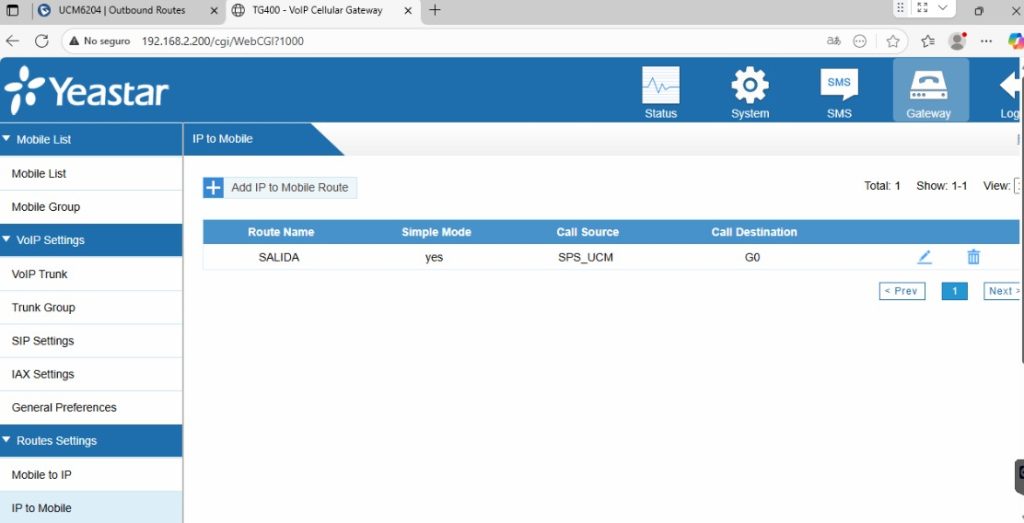Open the Status page icon
The width and height of the screenshot is (1024, 523).
click(x=660, y=87)
